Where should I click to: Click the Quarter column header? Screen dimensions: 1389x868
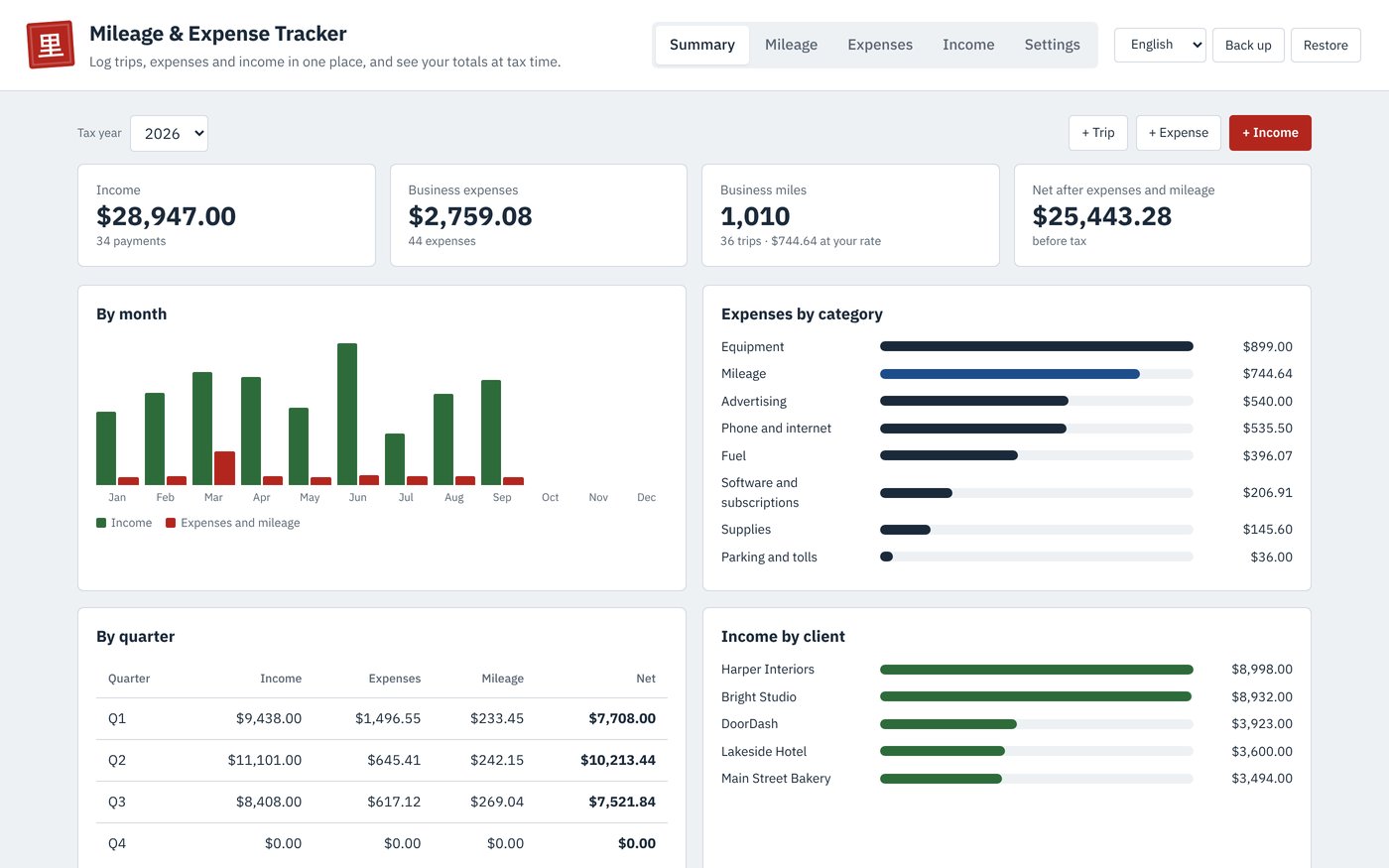(x=129, y=679)
